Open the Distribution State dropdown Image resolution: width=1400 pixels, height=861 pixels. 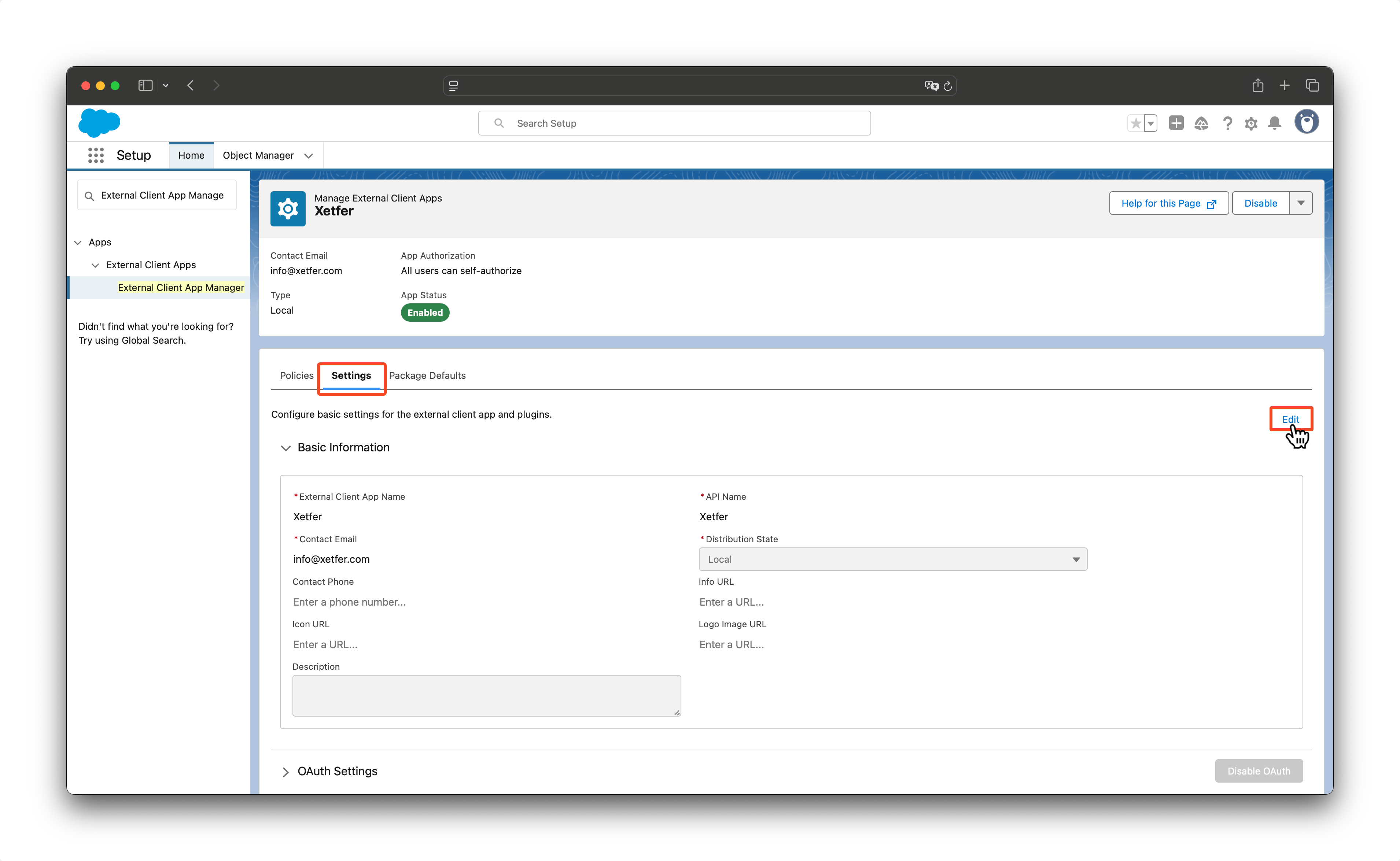pos(892,559)
